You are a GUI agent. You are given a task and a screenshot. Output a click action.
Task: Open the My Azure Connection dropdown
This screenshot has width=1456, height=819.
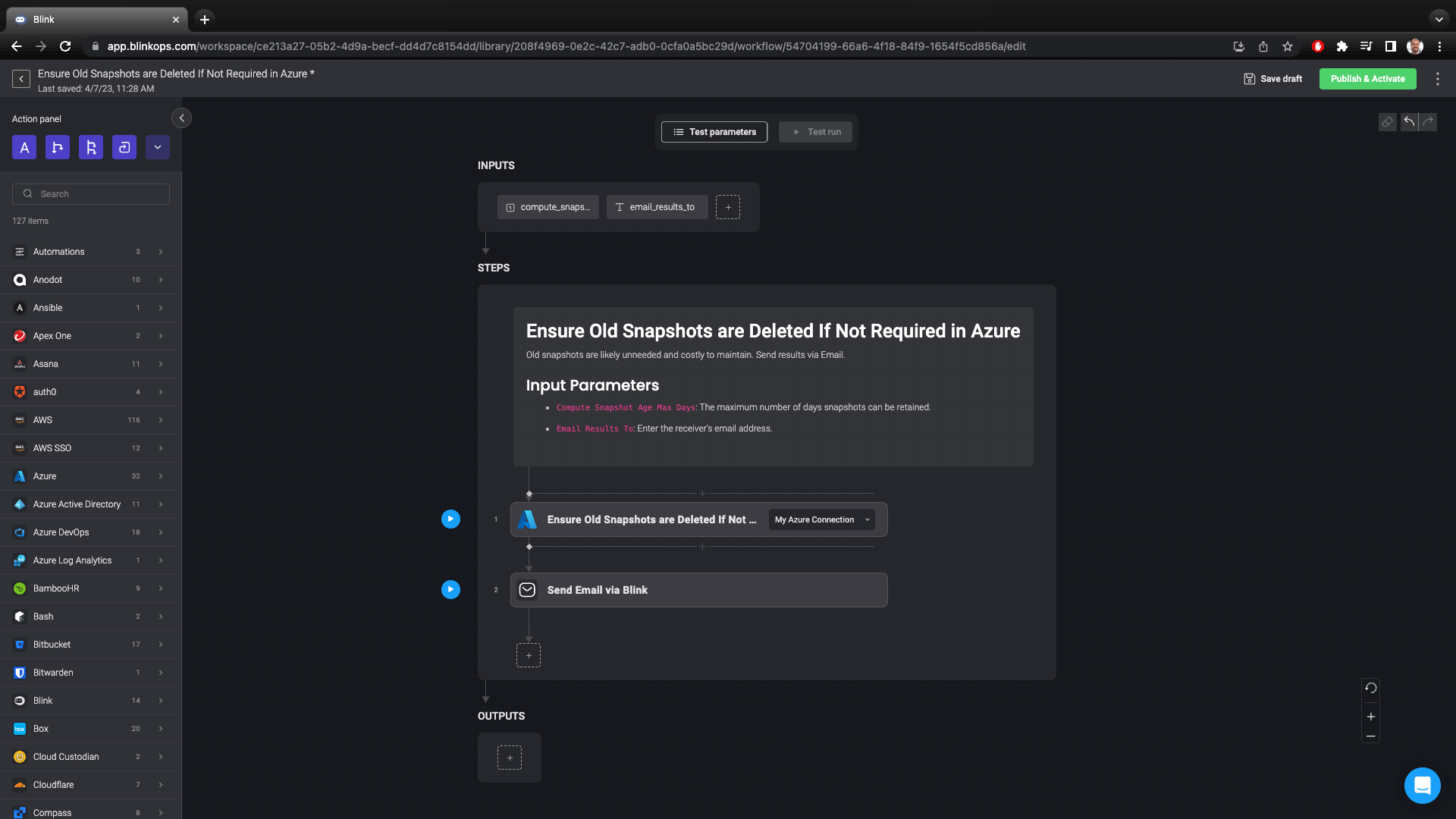pyautogui.click(x=821, y=519)
